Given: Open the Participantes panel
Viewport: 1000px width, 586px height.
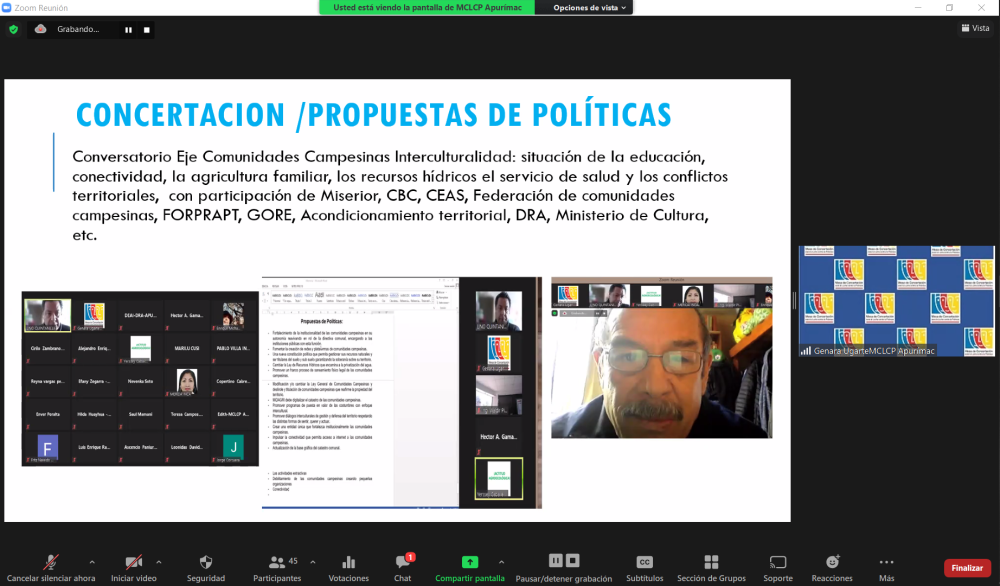Looking at the screenshot, I should click(277, 563).
